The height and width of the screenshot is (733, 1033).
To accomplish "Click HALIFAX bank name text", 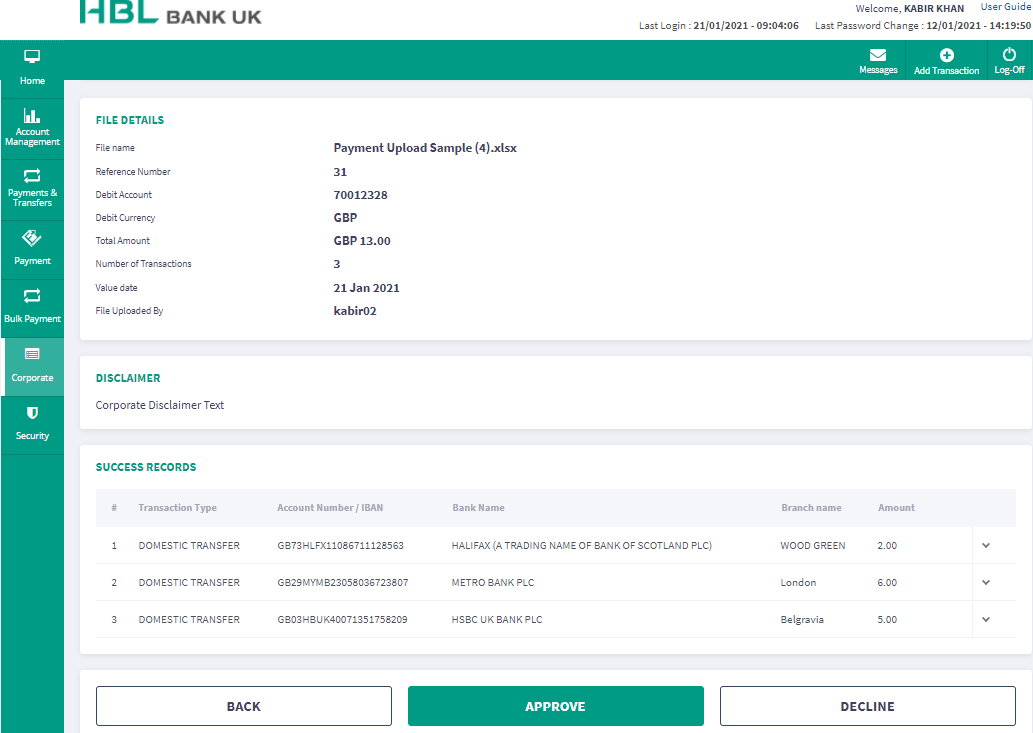I will click(x=582, y=545).
